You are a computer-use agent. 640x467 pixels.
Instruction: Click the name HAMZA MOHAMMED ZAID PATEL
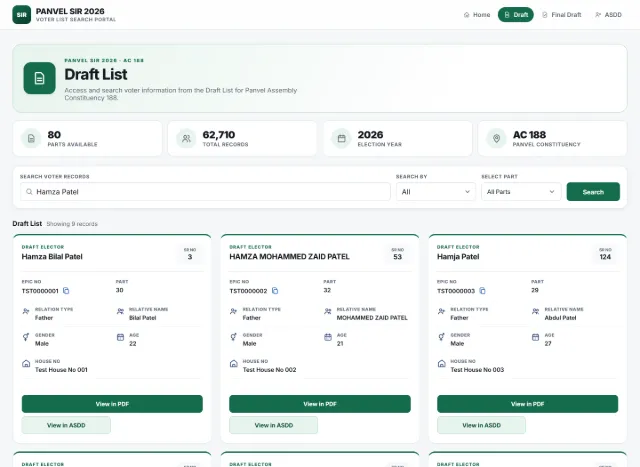coord(289,256)
